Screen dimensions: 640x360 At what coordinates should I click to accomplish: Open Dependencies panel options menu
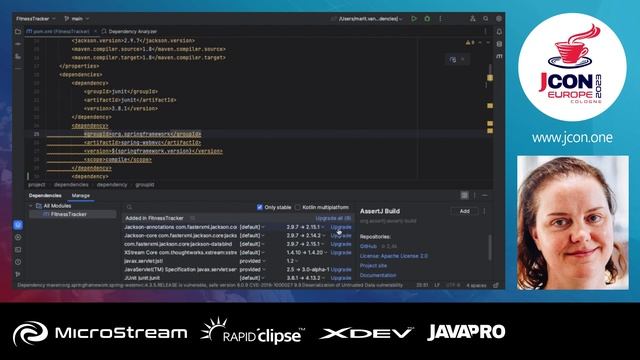point(475,196)
